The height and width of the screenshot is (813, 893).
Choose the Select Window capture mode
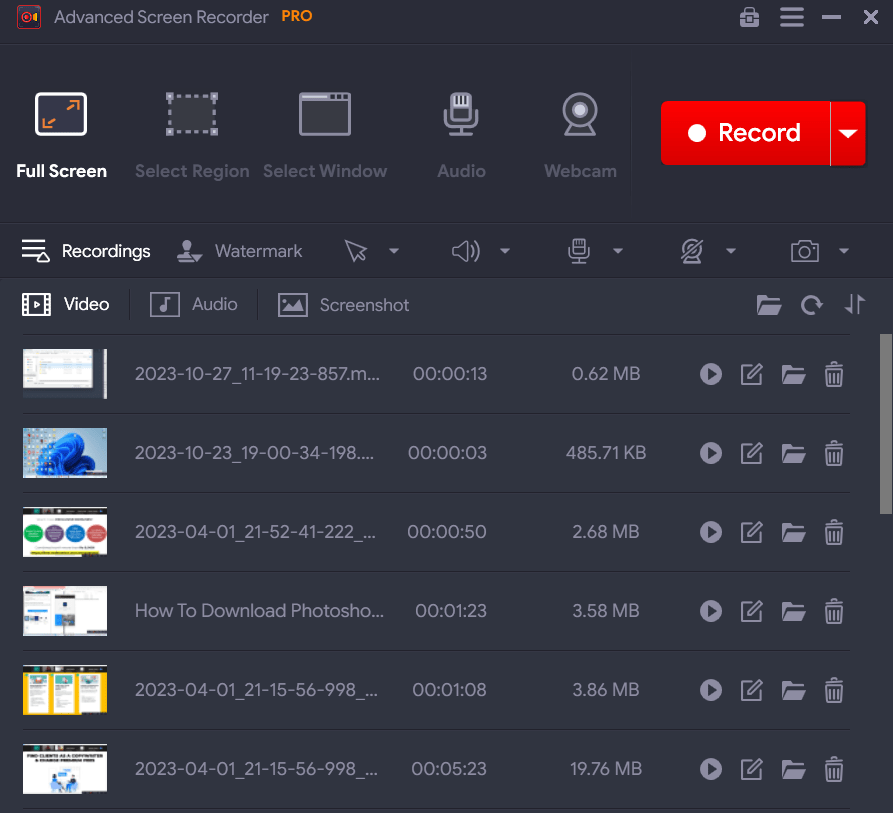coord(325,135)
